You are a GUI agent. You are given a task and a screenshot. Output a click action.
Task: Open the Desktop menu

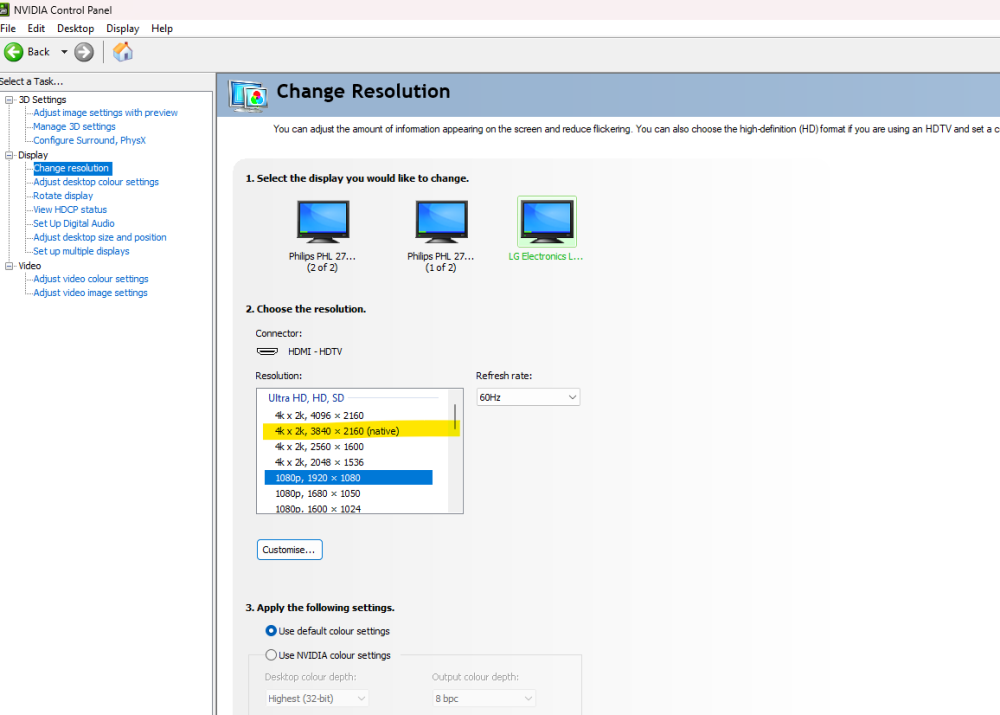coord(75,29)
